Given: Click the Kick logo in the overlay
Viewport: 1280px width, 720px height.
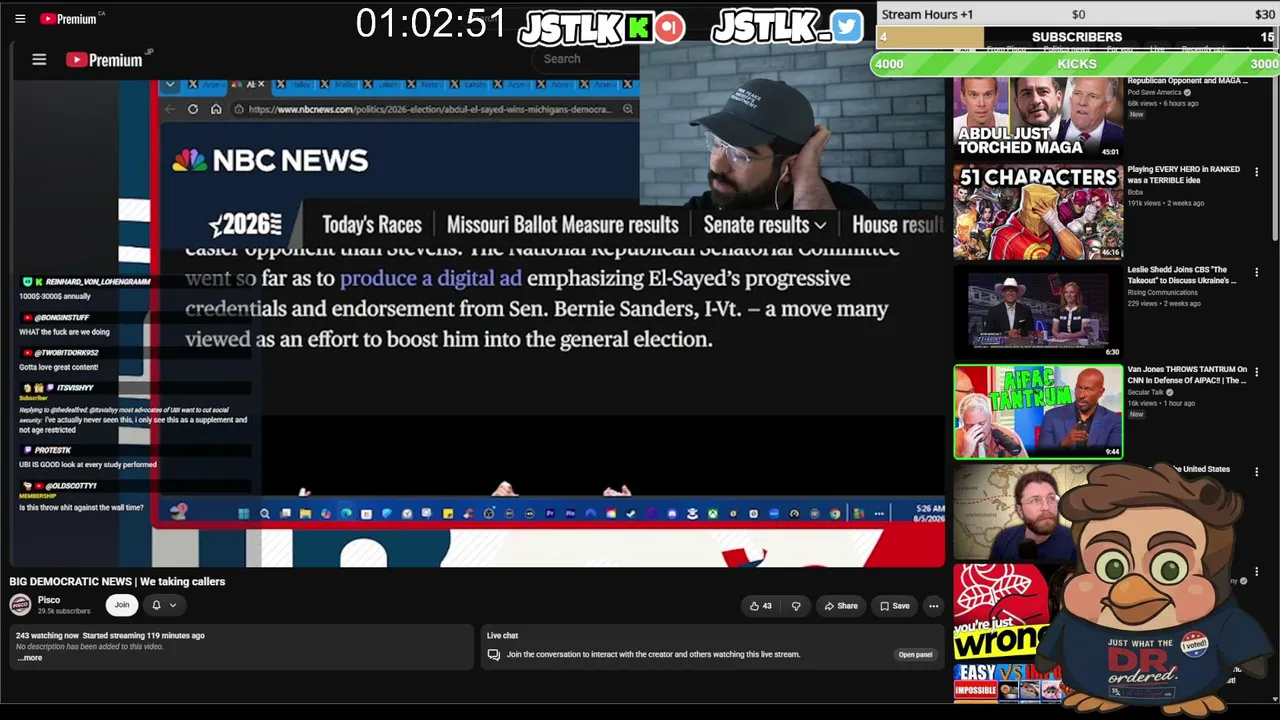Looking at the screenshot, I should 638,27.
